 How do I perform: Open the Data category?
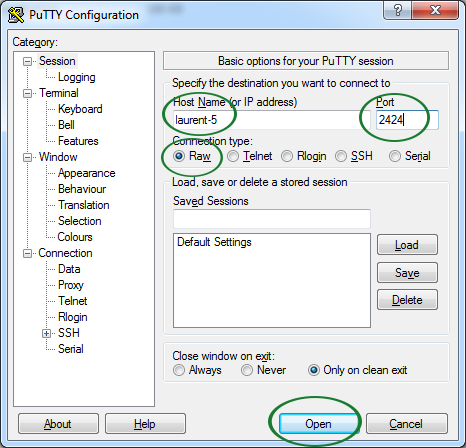tap(69, 269)
